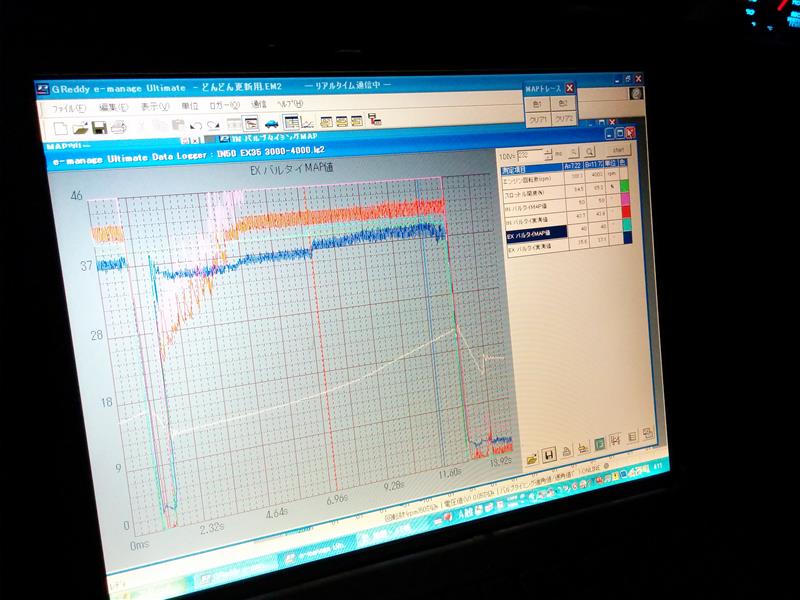Click the green color swatch in the 色 column
800x600 pixels.
point(624,185)
